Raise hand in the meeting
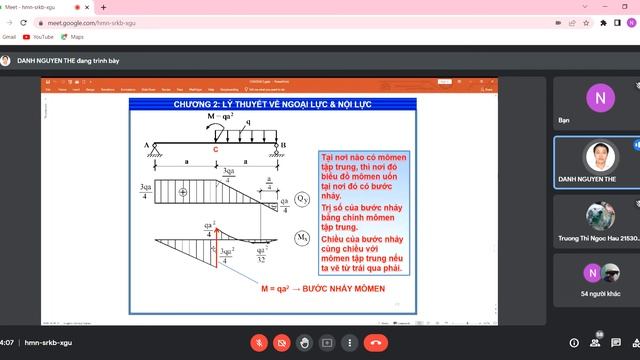 pyautogui.click(x=304, y=343)
